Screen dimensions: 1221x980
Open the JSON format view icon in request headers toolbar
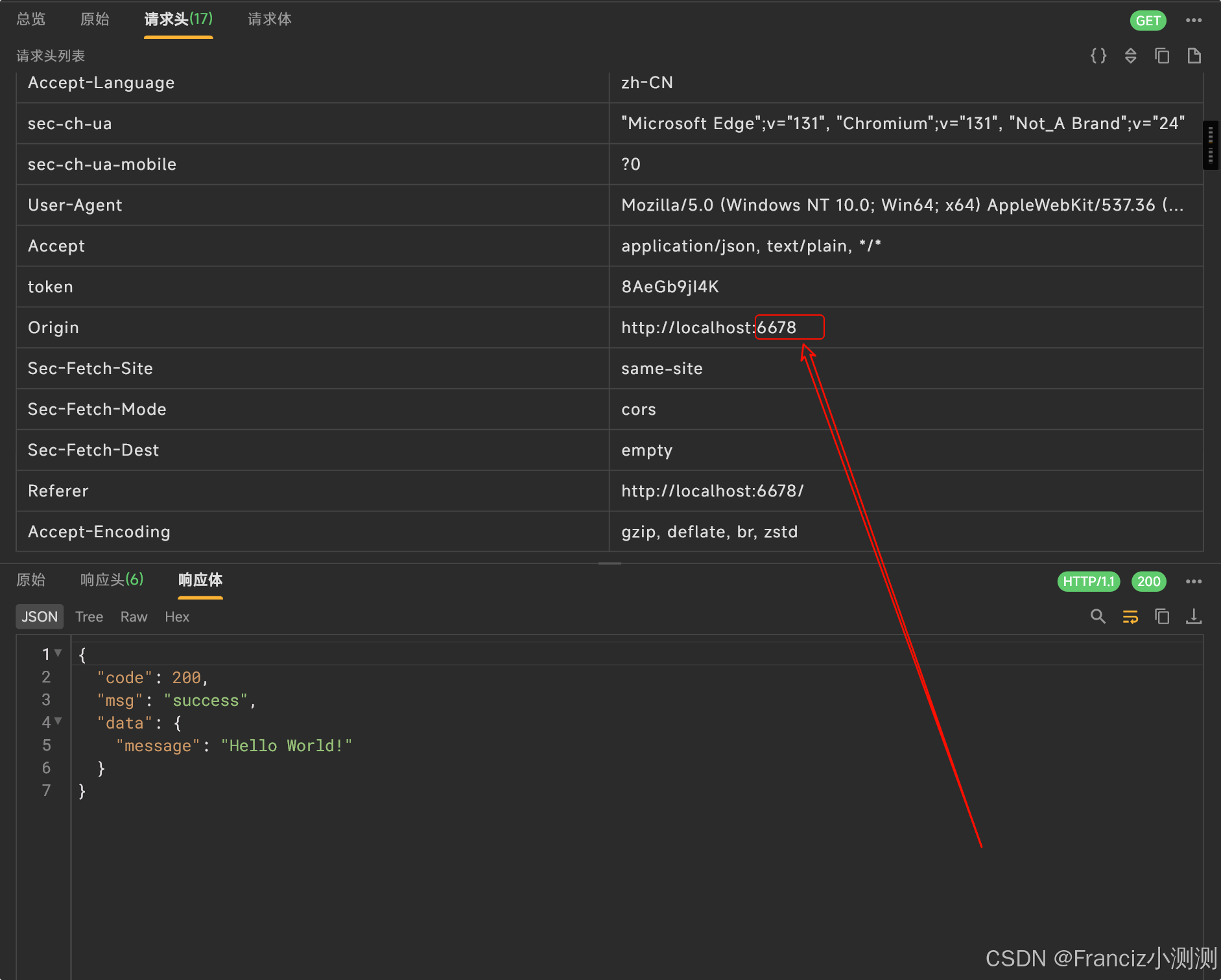tap(1098, 56)
